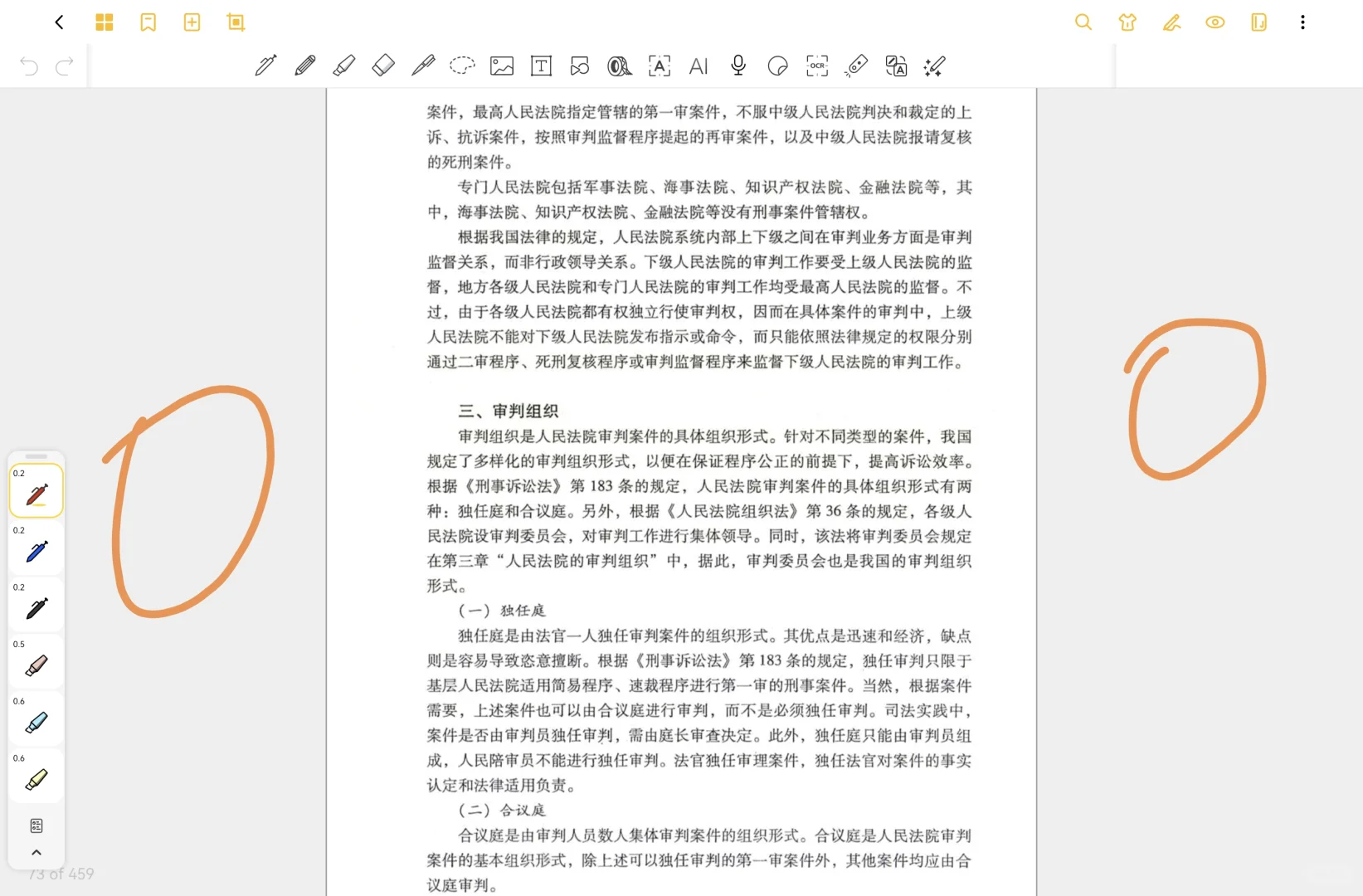Open the AI assistant

[699, 66]
